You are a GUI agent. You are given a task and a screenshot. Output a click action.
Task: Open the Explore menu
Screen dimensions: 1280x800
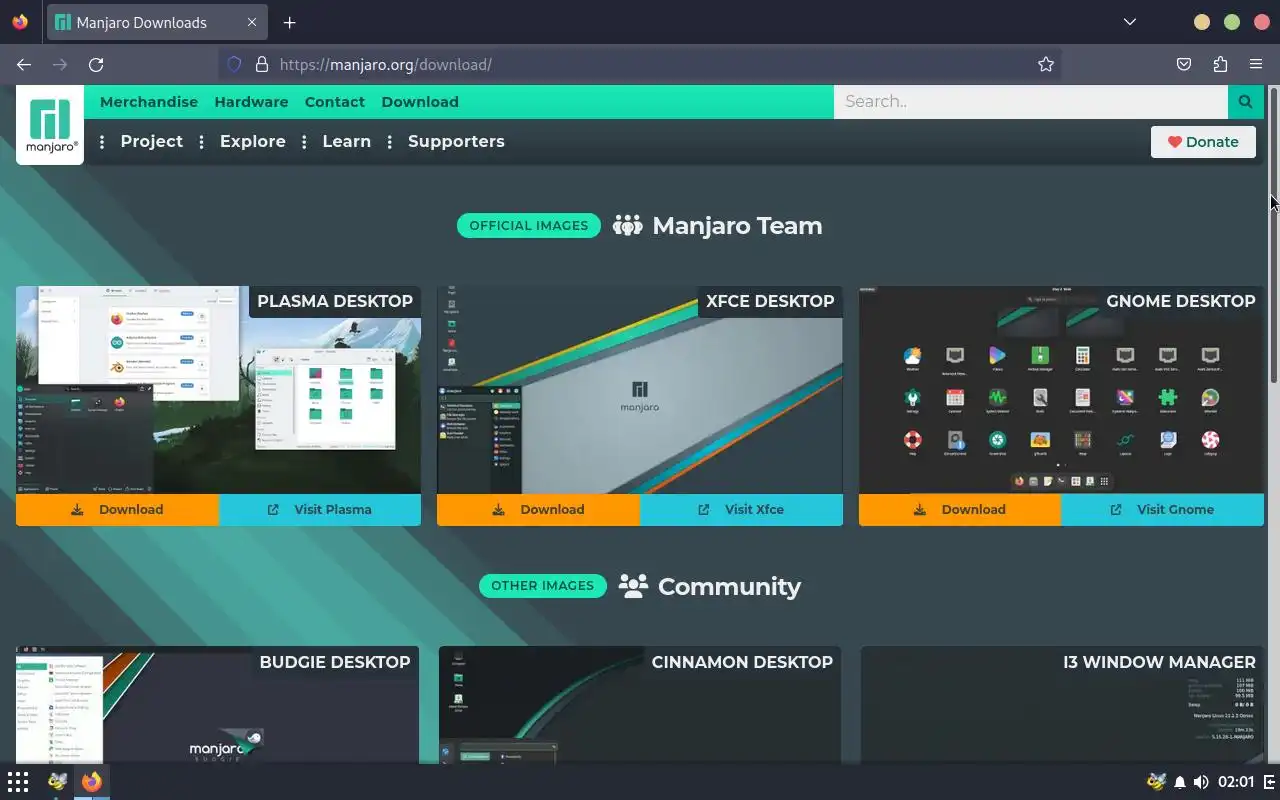[x=253, y=141]
